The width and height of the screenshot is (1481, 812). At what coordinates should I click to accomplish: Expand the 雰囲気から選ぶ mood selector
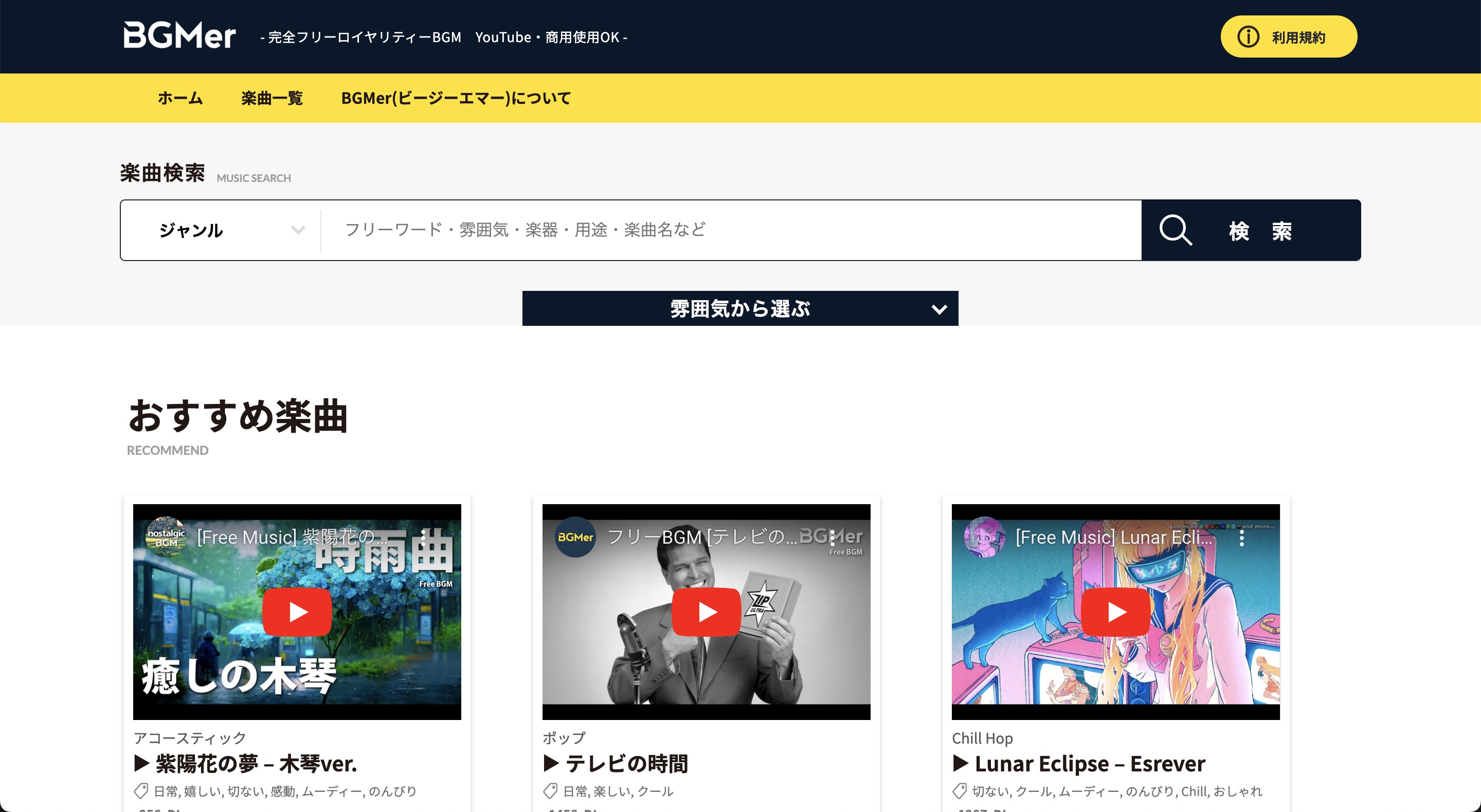(739, 308)
